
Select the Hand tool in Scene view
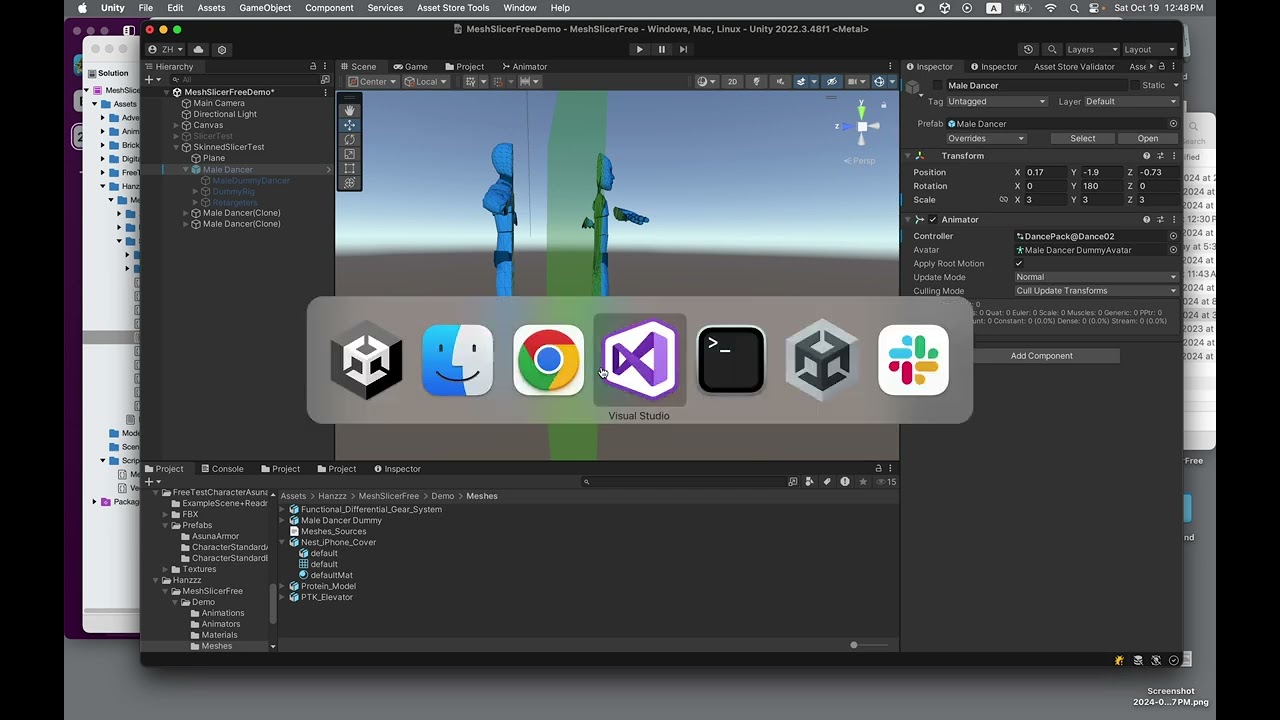pos(349,111)
